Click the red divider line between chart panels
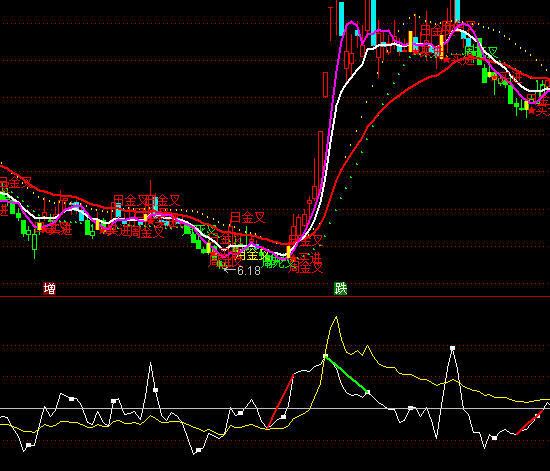Viewport: 550px width, 471px height. (x=275, y=297)
